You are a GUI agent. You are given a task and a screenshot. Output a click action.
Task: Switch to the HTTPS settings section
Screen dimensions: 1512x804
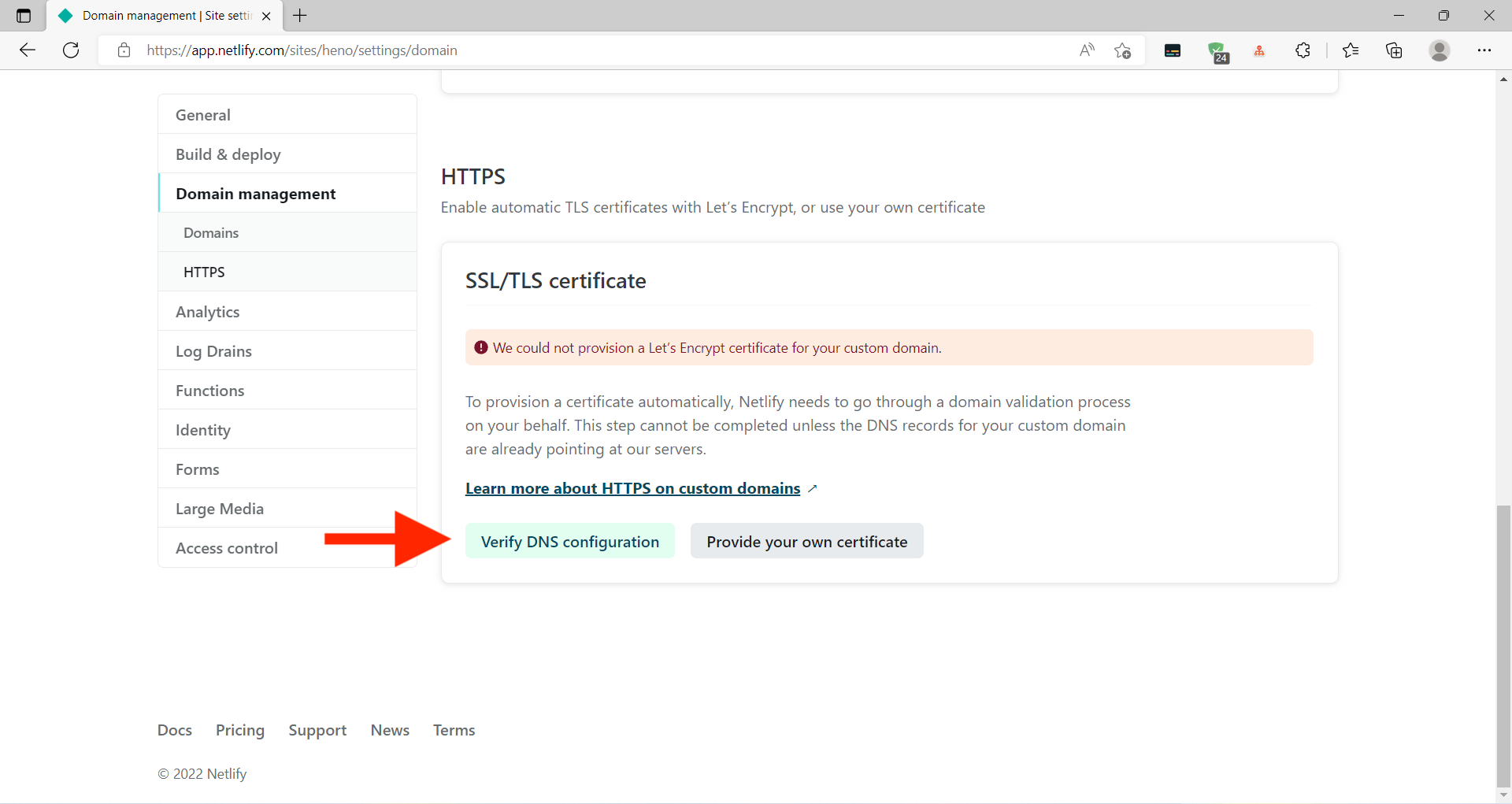(204, 272)
